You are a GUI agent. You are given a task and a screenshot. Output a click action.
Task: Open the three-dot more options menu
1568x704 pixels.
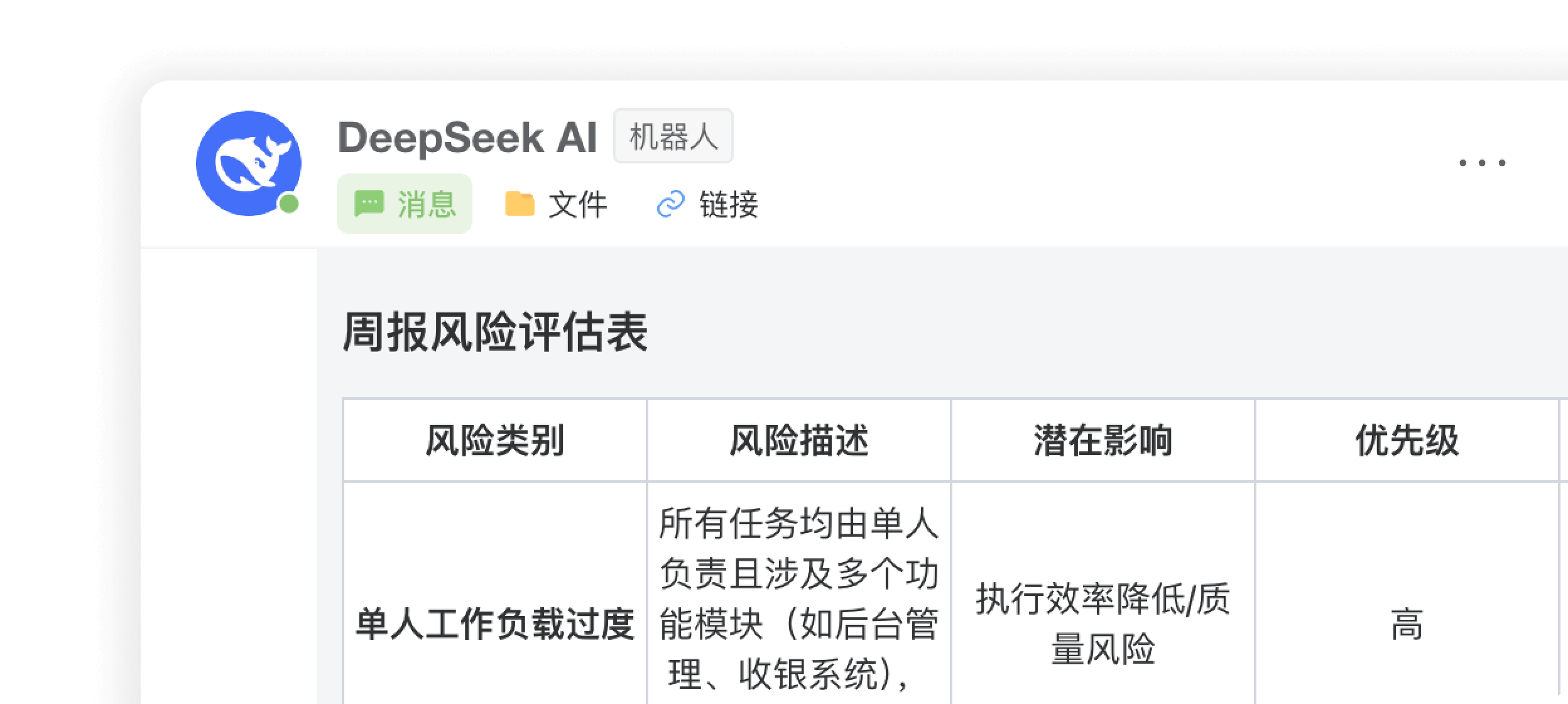click(1482, 163)
